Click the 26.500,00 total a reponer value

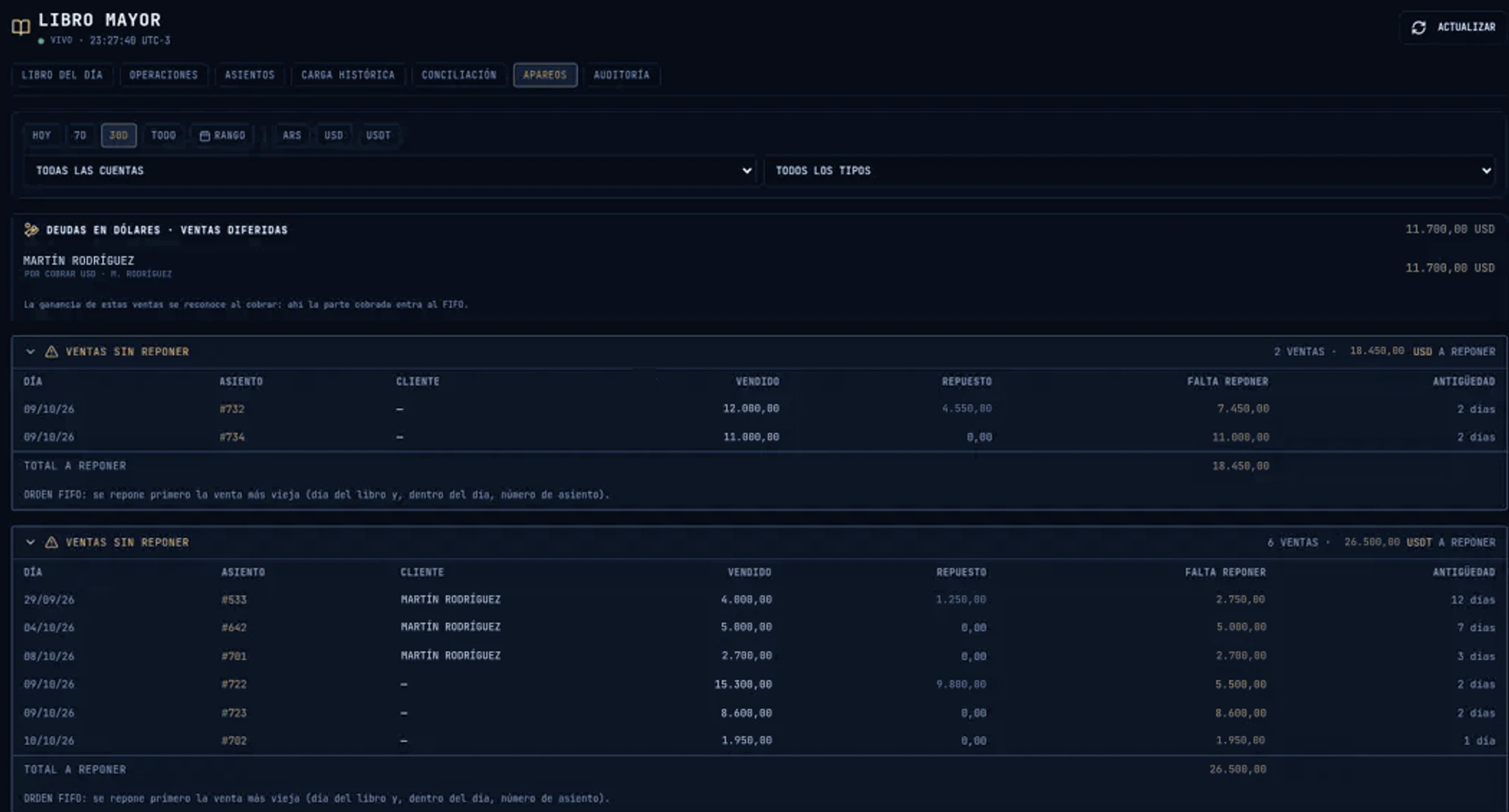[1237, 770]
